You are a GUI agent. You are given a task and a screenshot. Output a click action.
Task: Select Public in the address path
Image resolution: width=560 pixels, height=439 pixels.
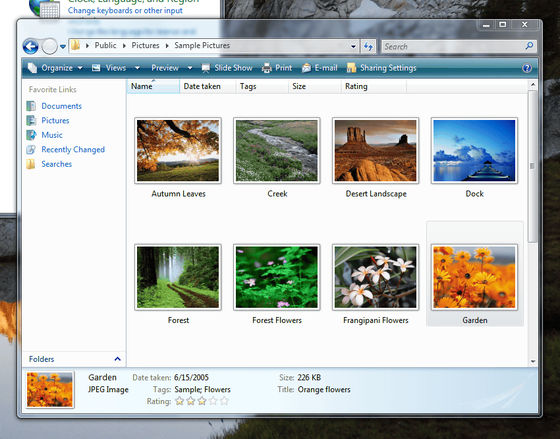(105, 45)
